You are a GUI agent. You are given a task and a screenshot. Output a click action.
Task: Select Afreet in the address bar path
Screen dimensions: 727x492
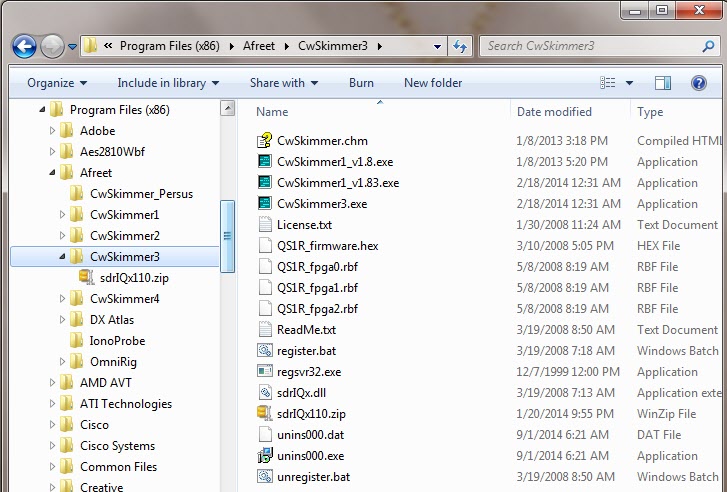point(259,46)
